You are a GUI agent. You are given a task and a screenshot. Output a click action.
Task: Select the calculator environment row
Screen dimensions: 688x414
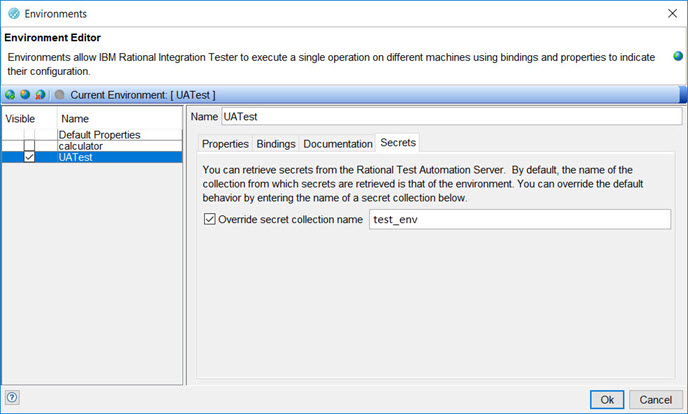point(92,146)
